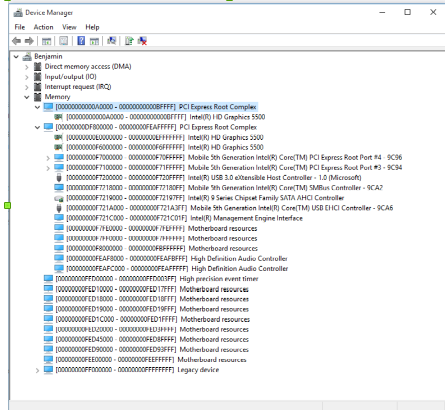Select Motherboard resources at F8000000
Viewport: 445px width, 410px height.
point(162,248)
